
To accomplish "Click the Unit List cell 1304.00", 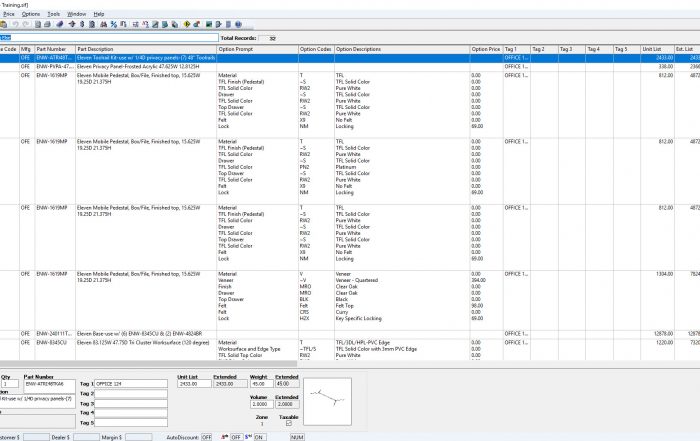I will click(x=665, y=274).
